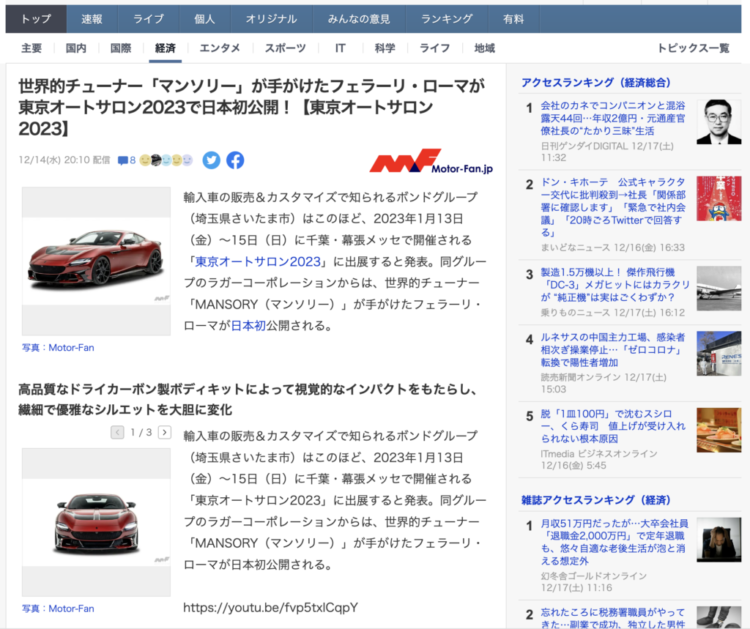The width and height of the screenshot is (750, 629).
Task: Click the 日本初 hyperlink
Action: point(249,325)
